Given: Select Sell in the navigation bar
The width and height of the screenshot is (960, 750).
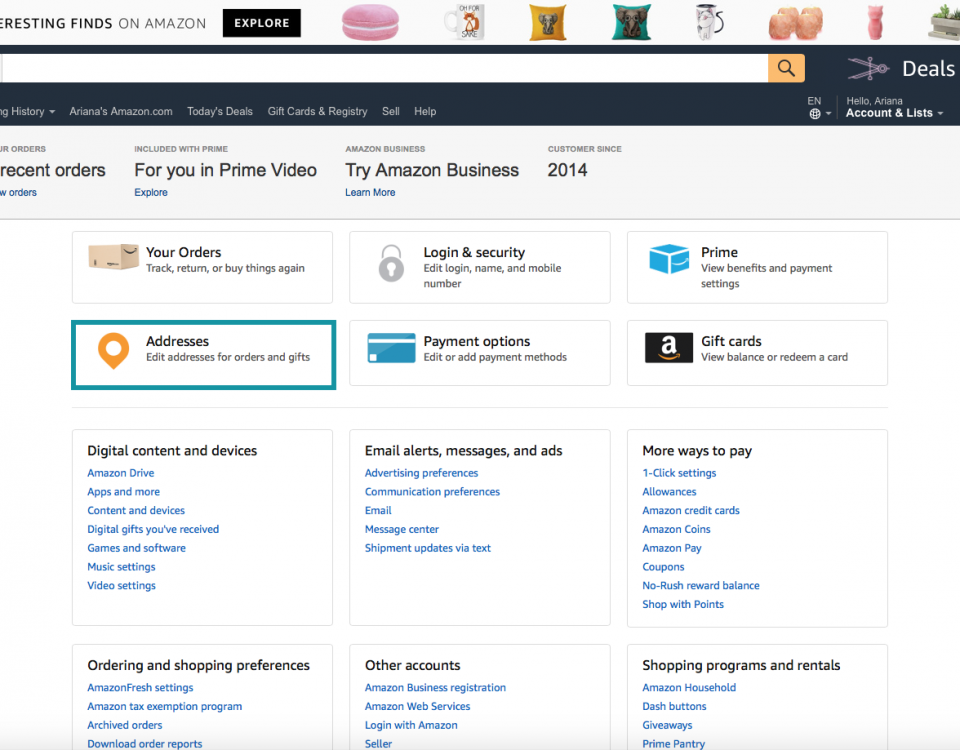Looking at the screenshot, I should (391, 111).
